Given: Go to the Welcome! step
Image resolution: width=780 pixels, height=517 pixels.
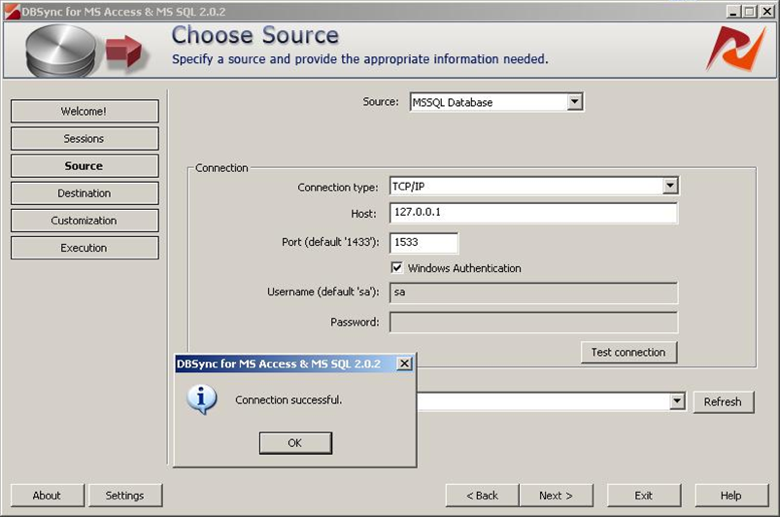Looking at the screenshot, I should pos(85,111).
